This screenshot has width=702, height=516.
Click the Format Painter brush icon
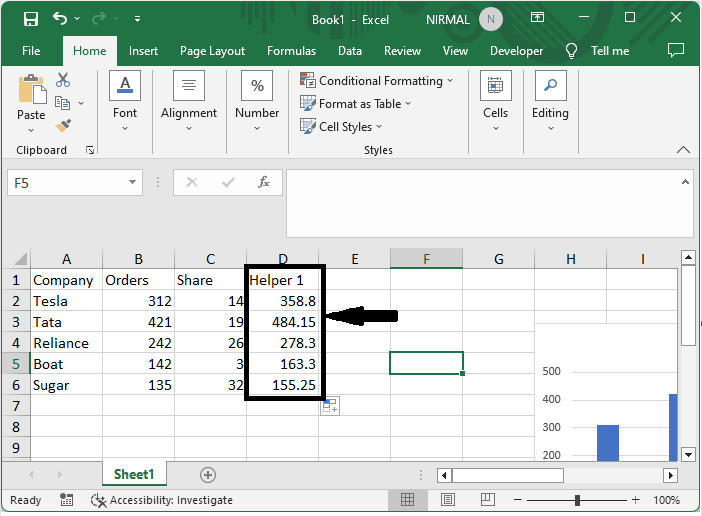tap(63, 125)
